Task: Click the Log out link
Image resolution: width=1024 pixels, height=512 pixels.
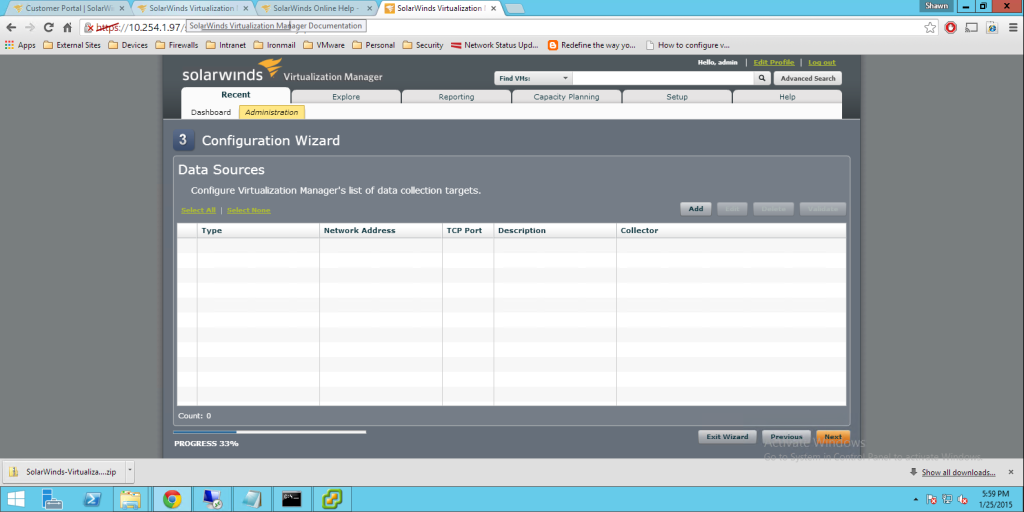Action: (822, 63)
